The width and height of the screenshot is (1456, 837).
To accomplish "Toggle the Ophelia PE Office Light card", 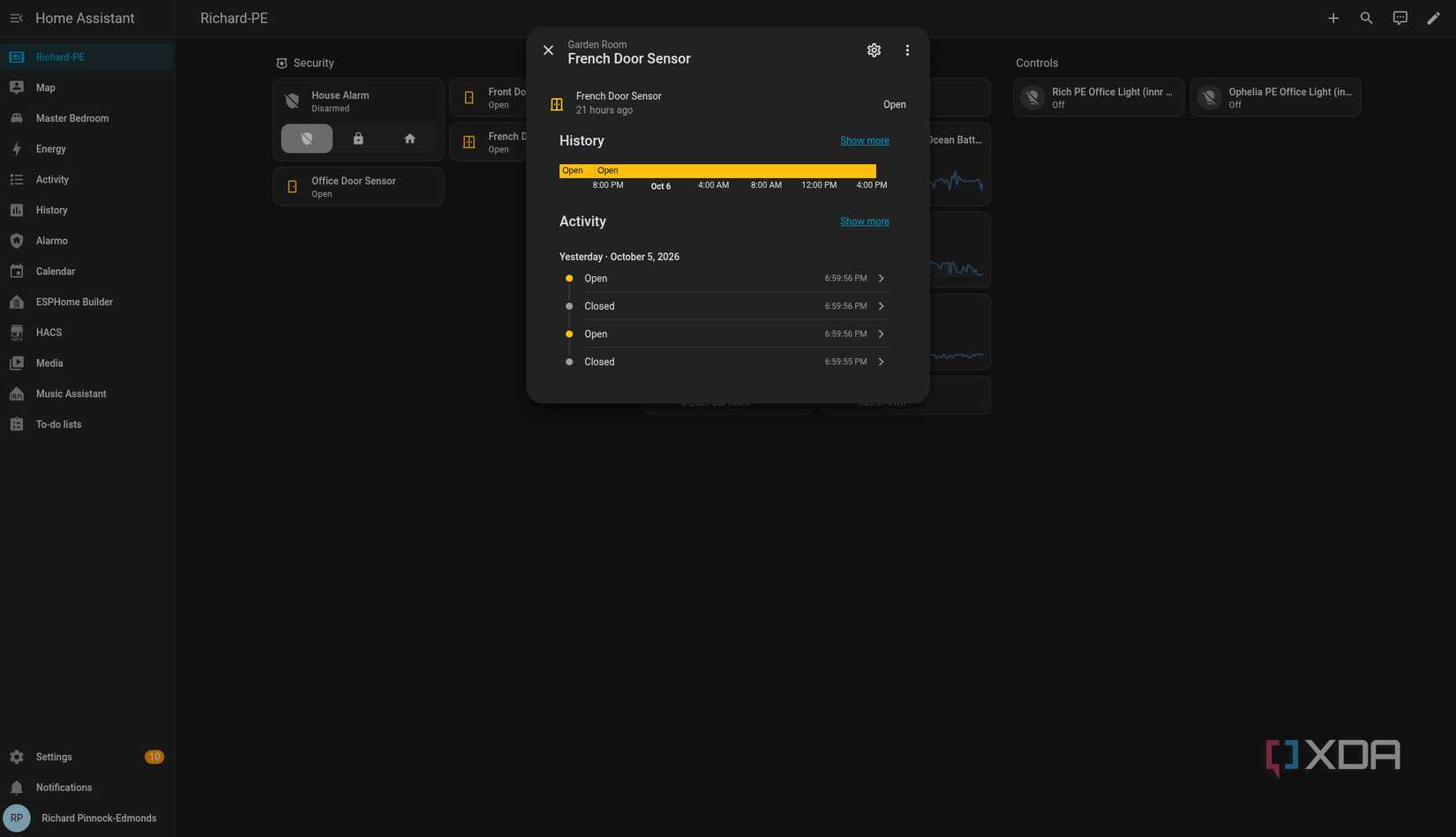I will (x=1275, y=97).
